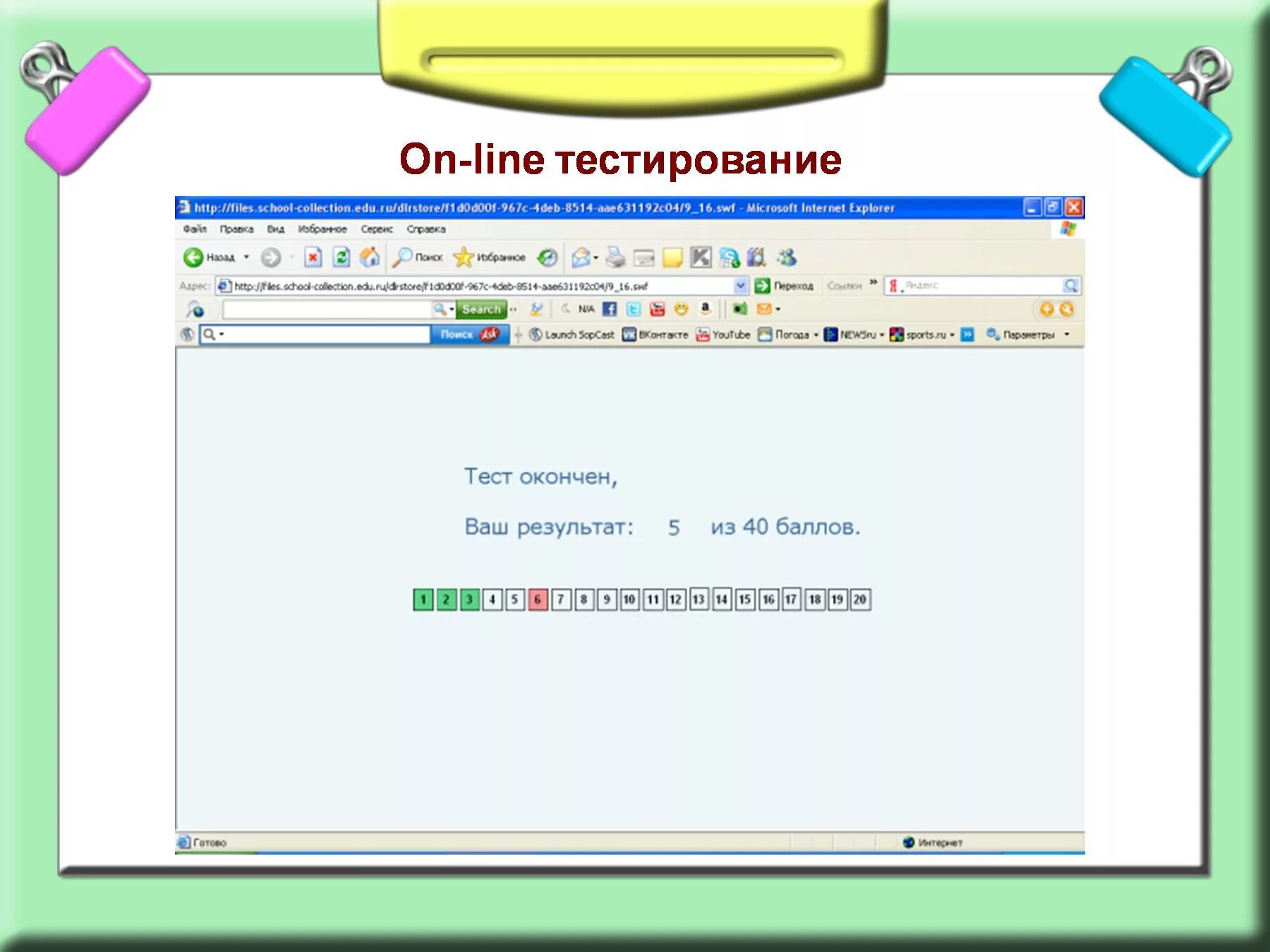Open the address bar dropdown arrow

pos(740,286)
